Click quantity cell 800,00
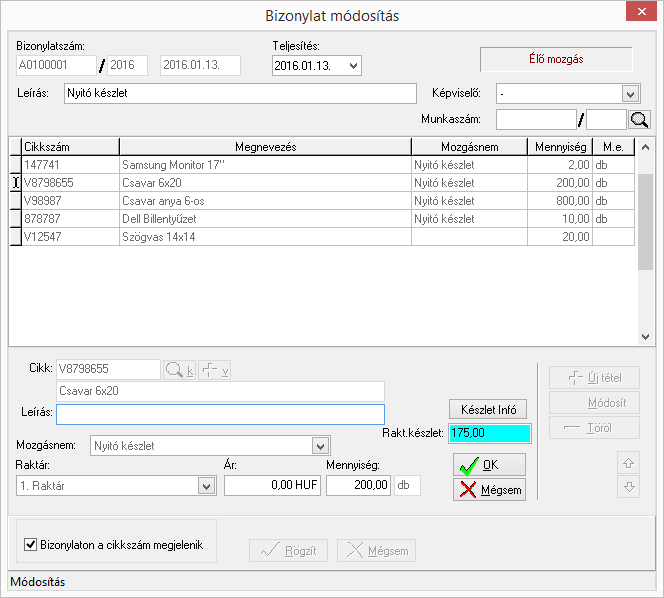 click(560, 201)
